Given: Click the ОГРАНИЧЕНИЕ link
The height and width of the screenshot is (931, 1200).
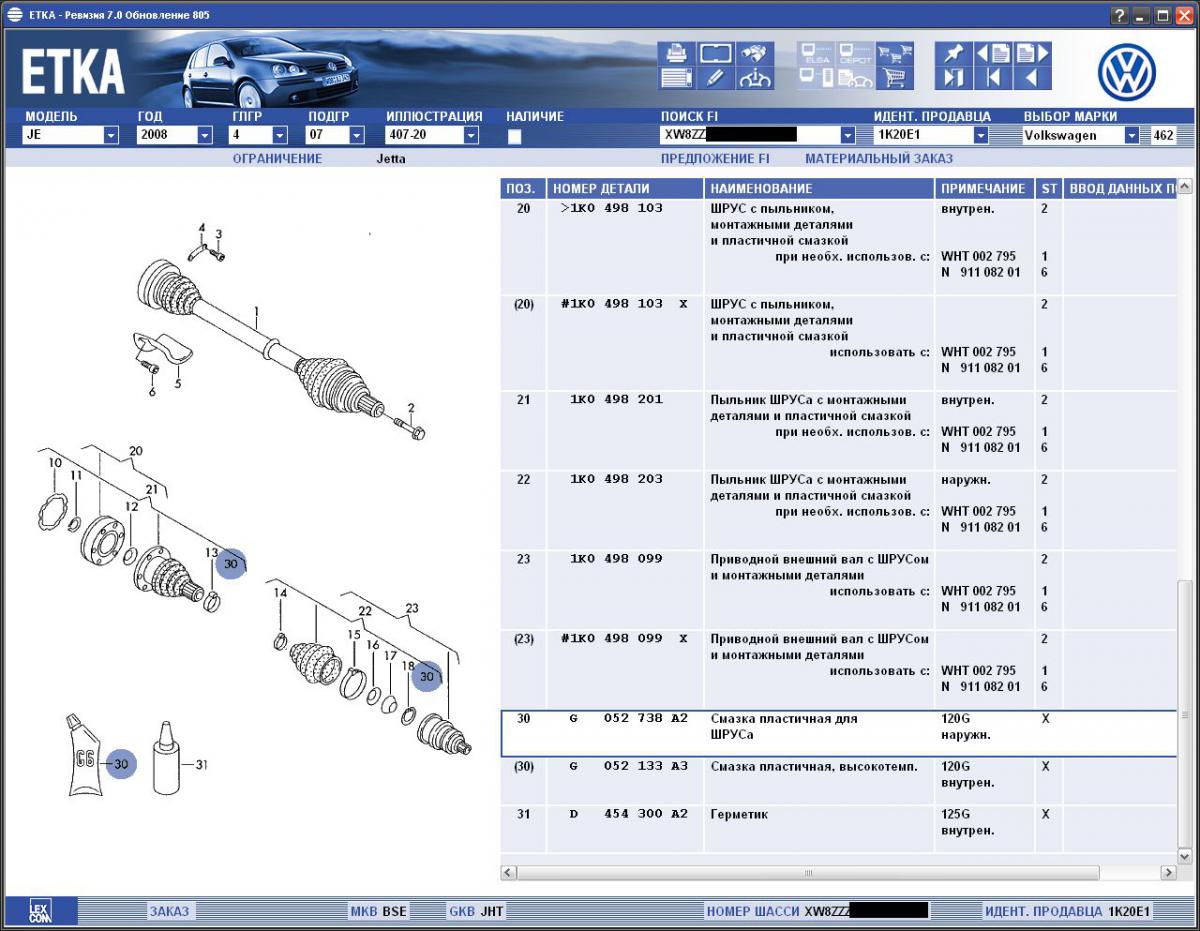Looking at the screenshot, I should pyautogui.click(x=277, y=158).
